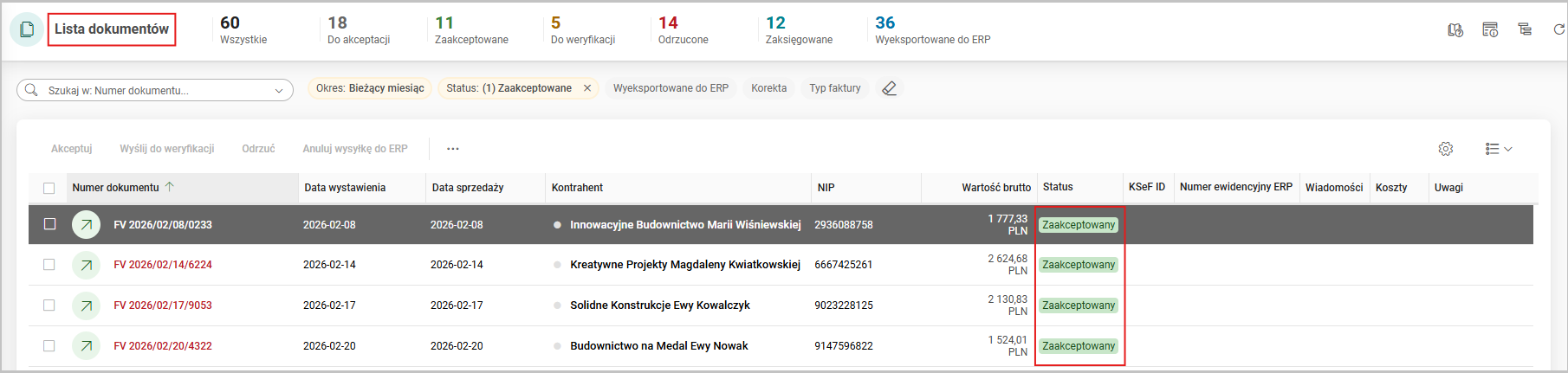Image resolution: width=1568 pixels, height=373 pixels.
Task: Select all documents with header checkbox
Action: point(49,188)
